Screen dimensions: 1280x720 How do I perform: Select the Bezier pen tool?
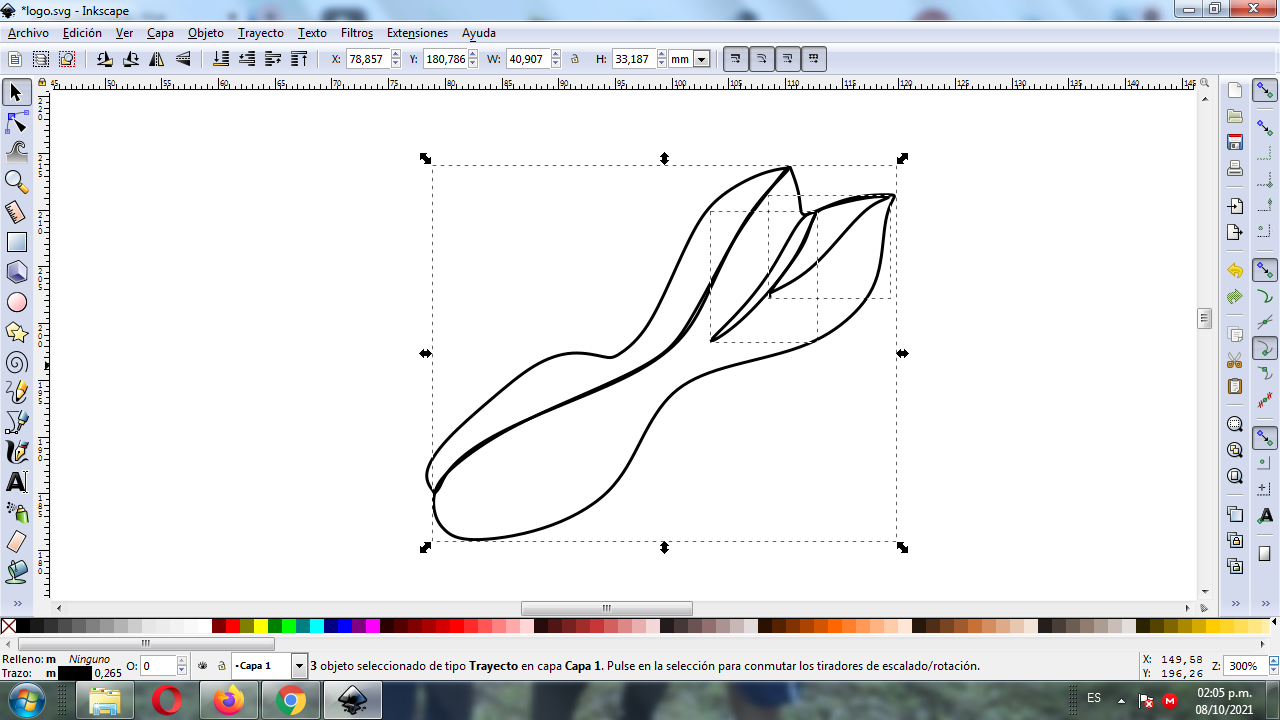click(16, 422)
